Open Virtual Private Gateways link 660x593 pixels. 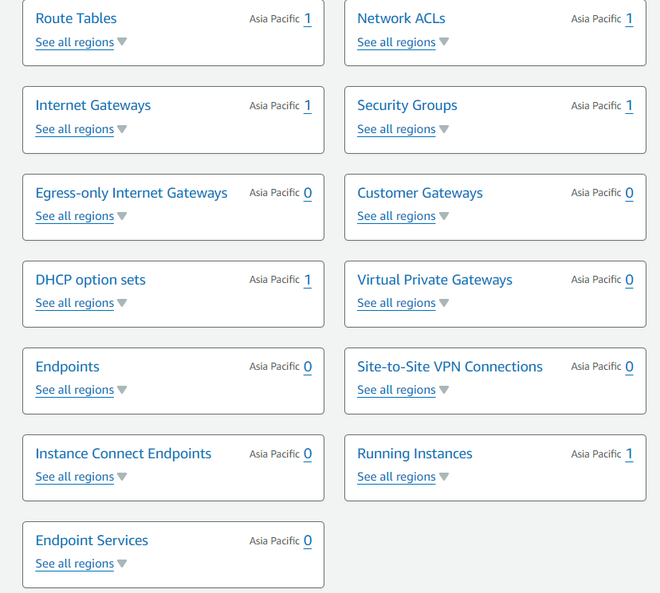coord(435,280)
